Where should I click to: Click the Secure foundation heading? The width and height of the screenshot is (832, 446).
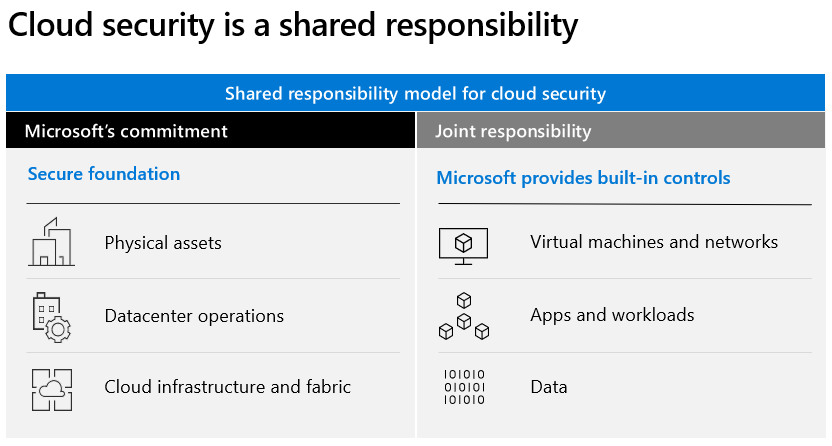click(x=104, y=174)
